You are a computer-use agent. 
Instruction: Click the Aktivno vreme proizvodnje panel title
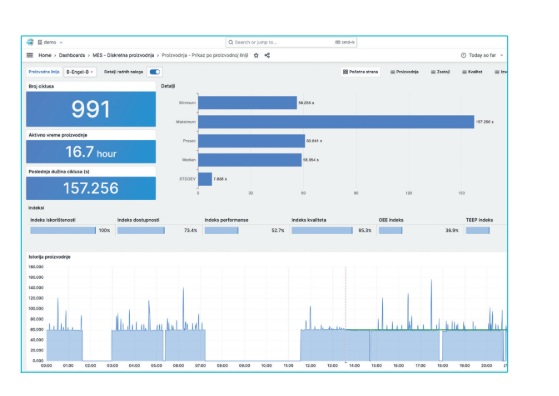coord(58,135)
